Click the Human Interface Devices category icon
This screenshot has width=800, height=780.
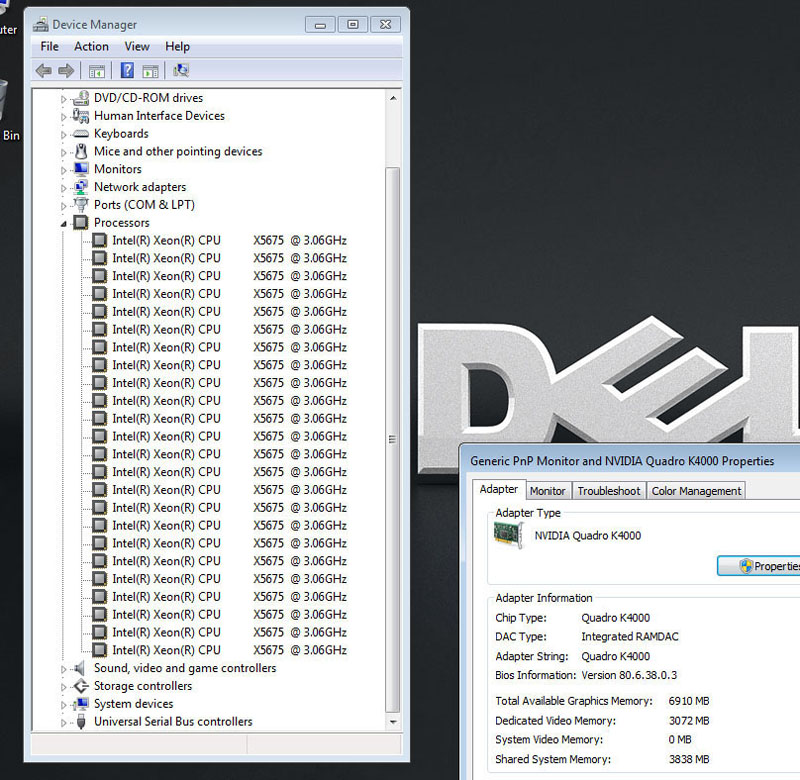81,116
